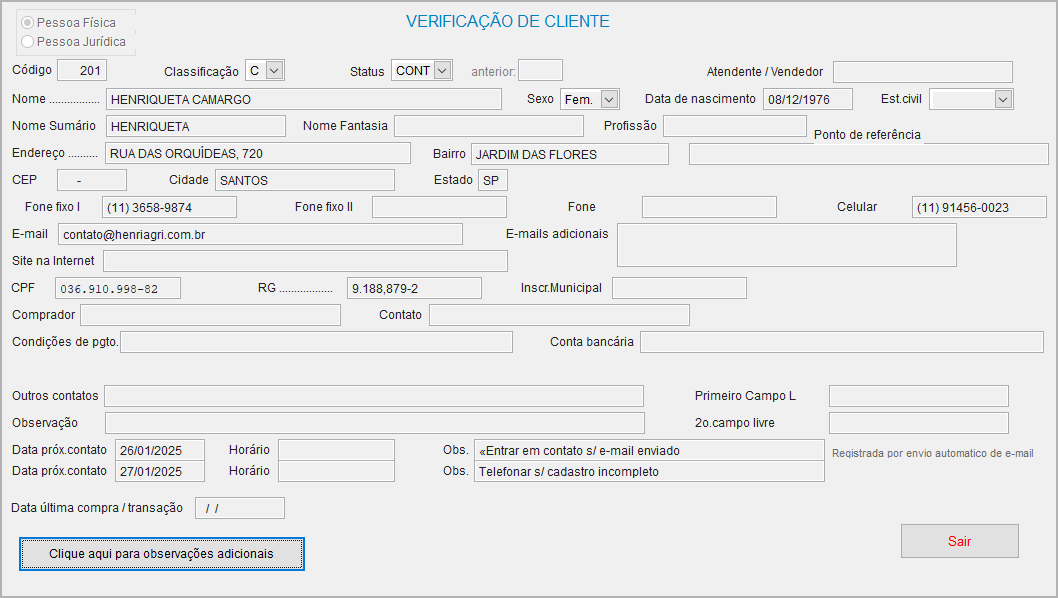Click the Outros contatos field

(x=374, y=396)
